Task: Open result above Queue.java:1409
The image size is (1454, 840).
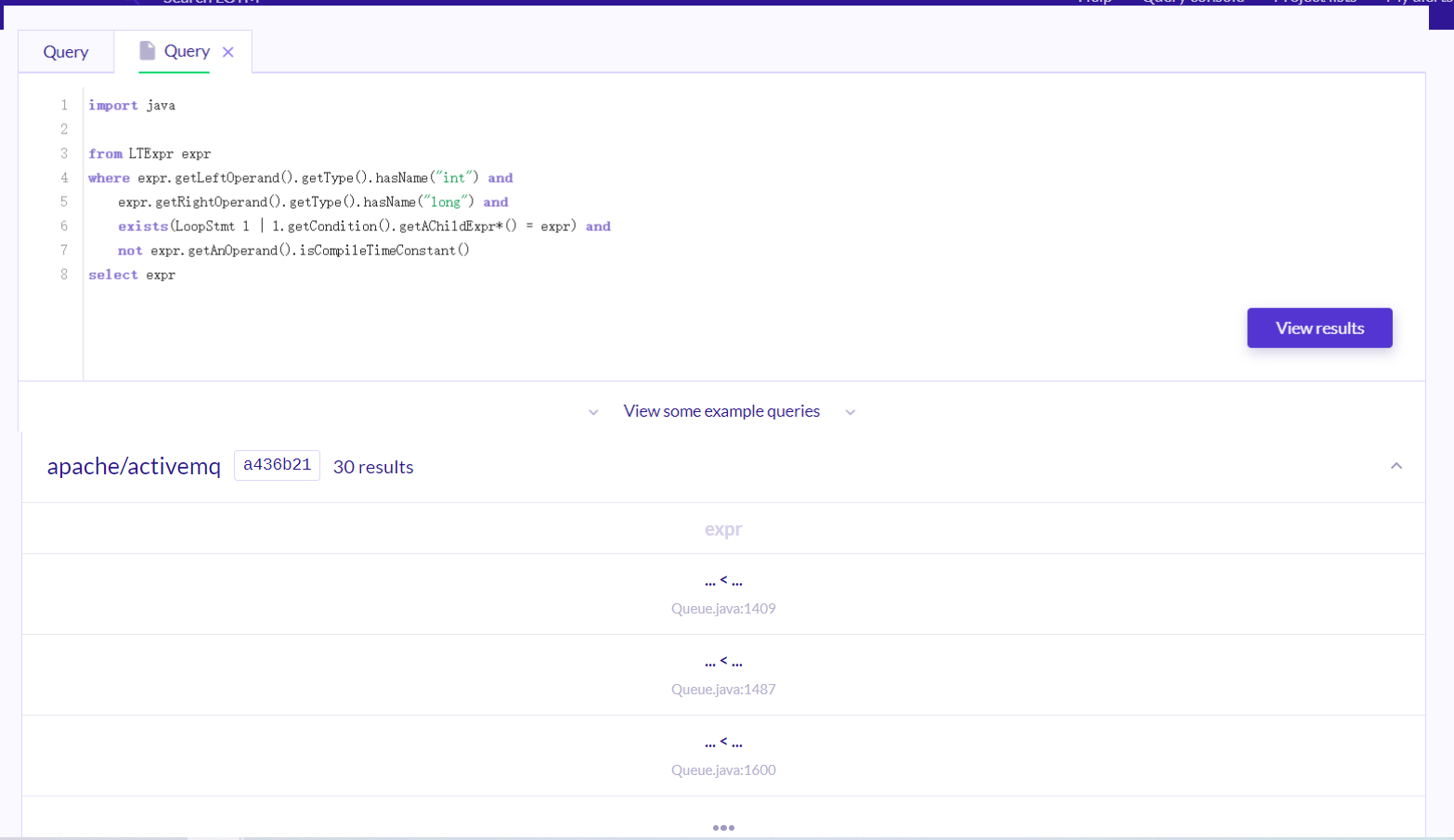Action: (723, 581)
